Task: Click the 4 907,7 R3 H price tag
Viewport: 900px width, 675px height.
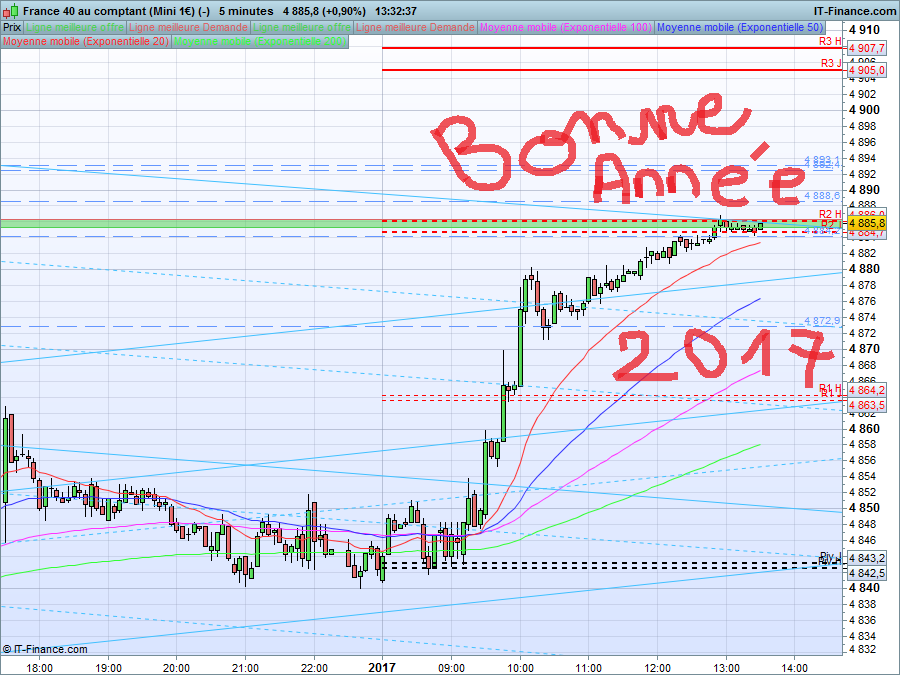Action: click(x=866, y=49)
